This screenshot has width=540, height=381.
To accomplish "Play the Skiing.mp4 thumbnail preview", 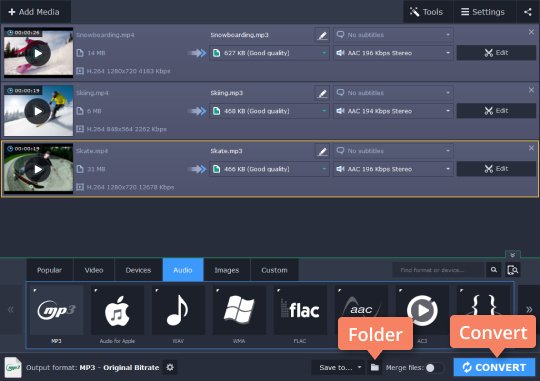I will tap(38, 111).
